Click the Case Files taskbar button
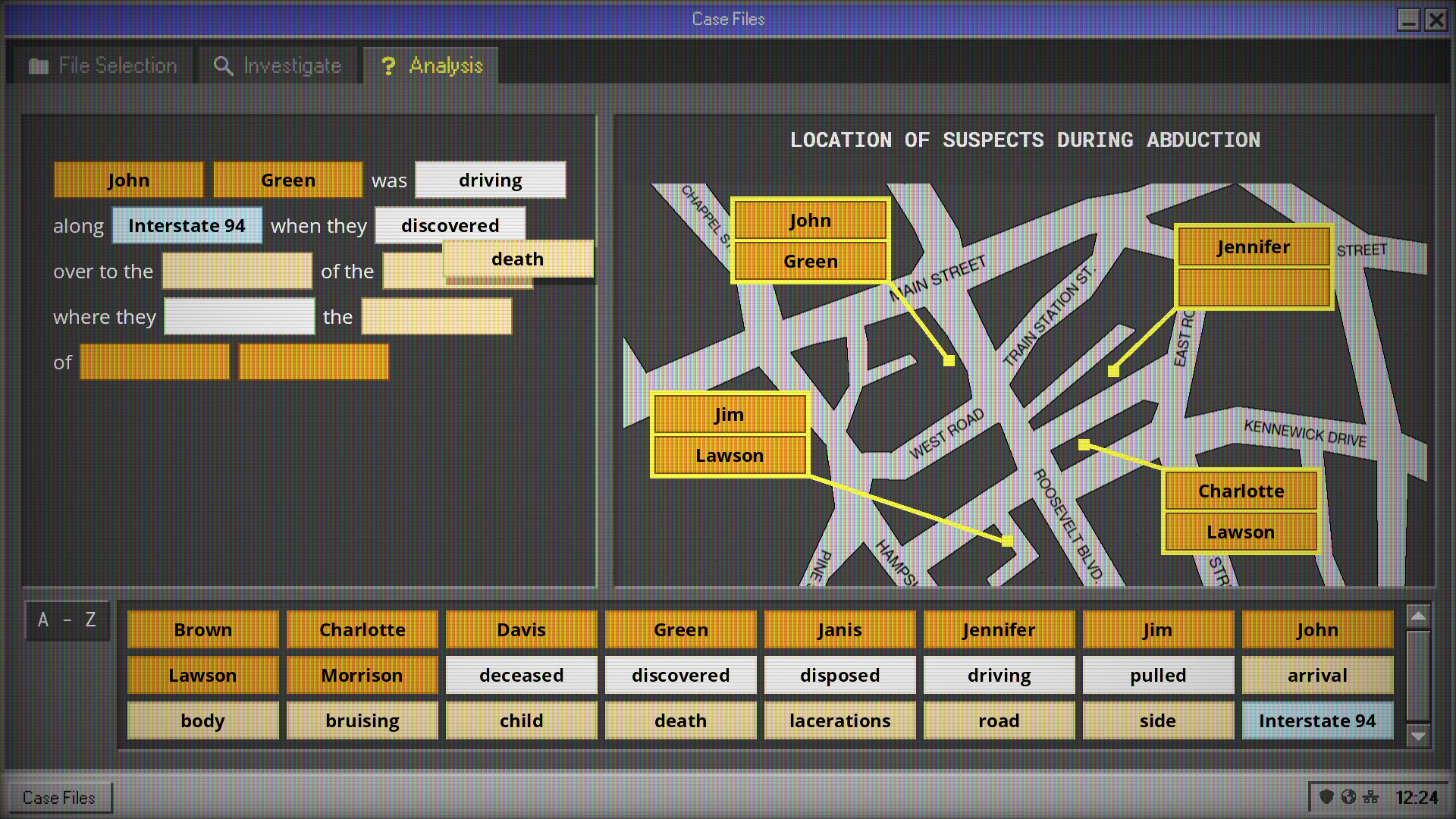Screen dimensions: 1456x819 [60, 797]
